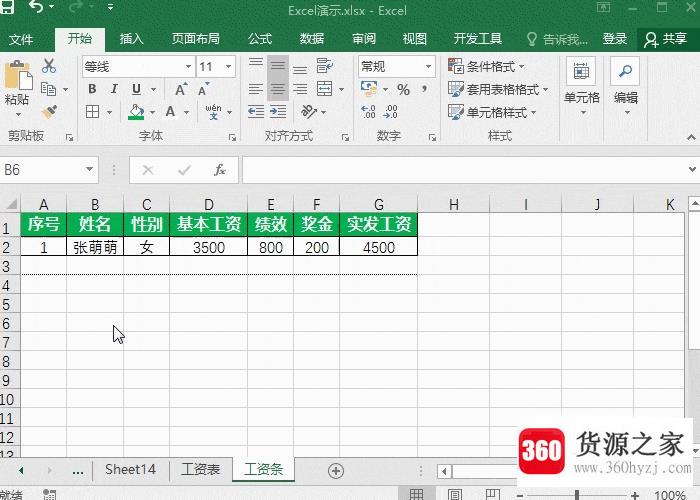The width and height of the screenshot is (700, 500).
Task: Open 单元格样式 dropdown
Action: pyautogui.click(x=492, y=112)
